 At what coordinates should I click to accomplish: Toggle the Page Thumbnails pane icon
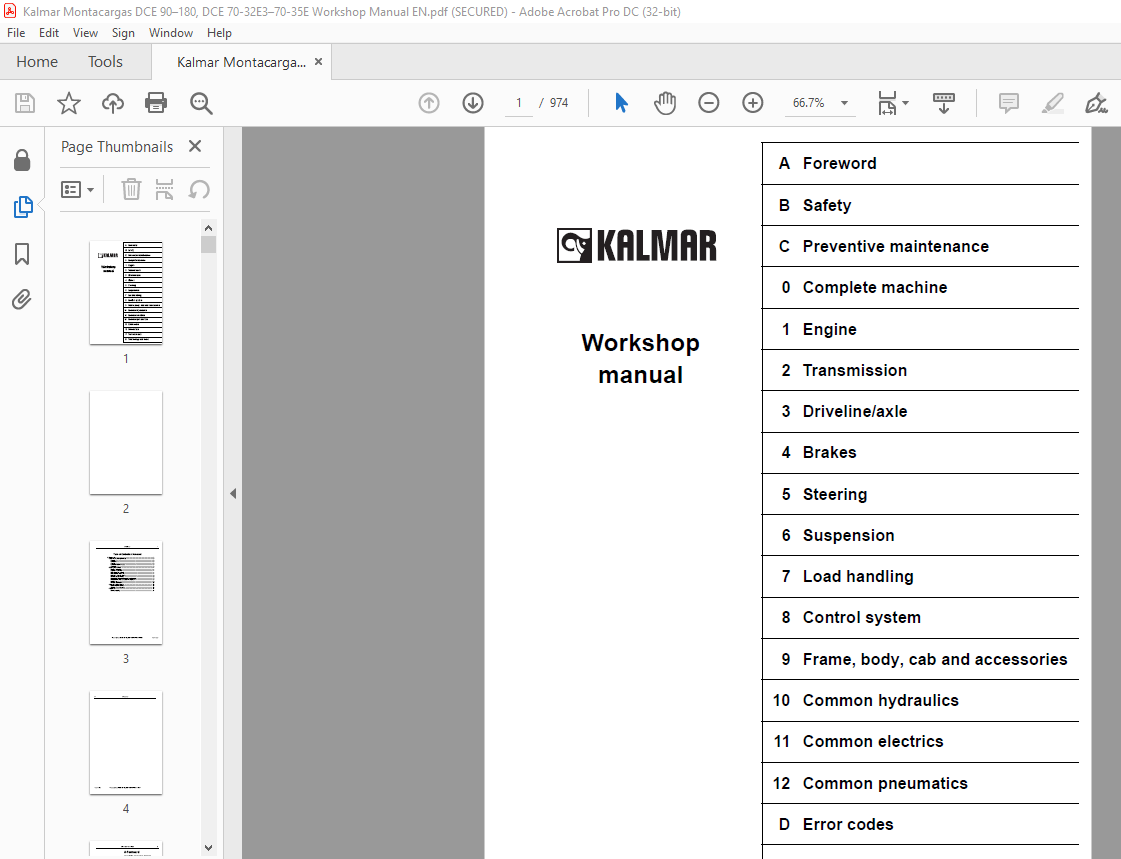(23, 207)
